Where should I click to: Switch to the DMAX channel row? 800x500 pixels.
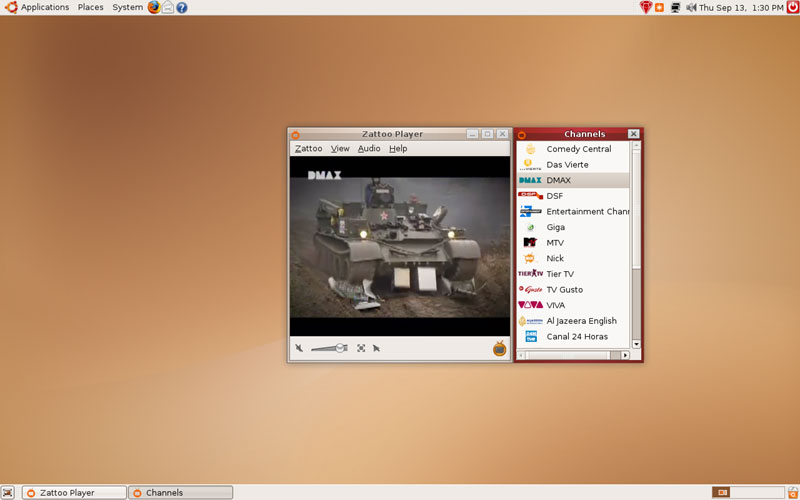573,180
